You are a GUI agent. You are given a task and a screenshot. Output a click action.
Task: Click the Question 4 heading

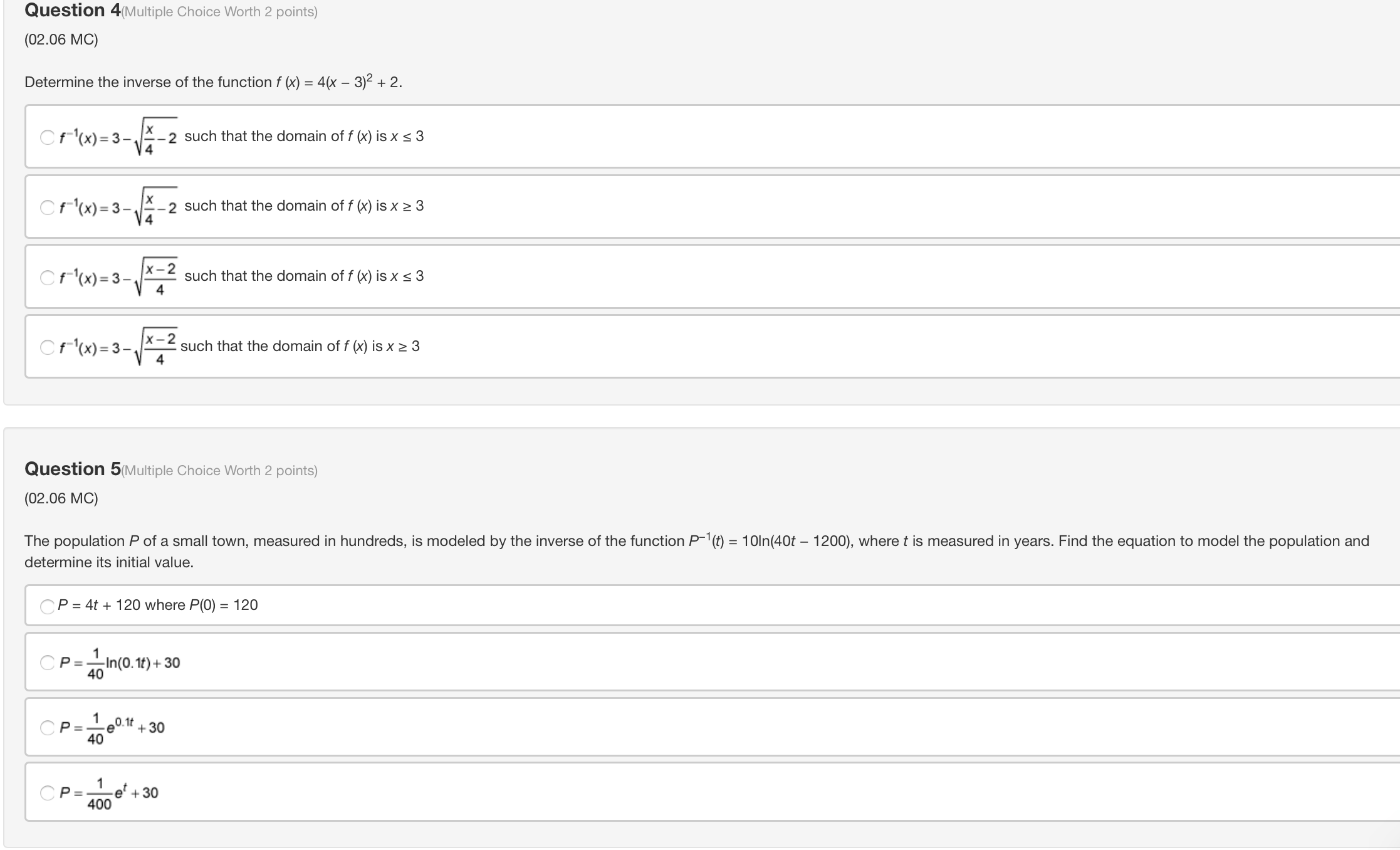(73, 11)
